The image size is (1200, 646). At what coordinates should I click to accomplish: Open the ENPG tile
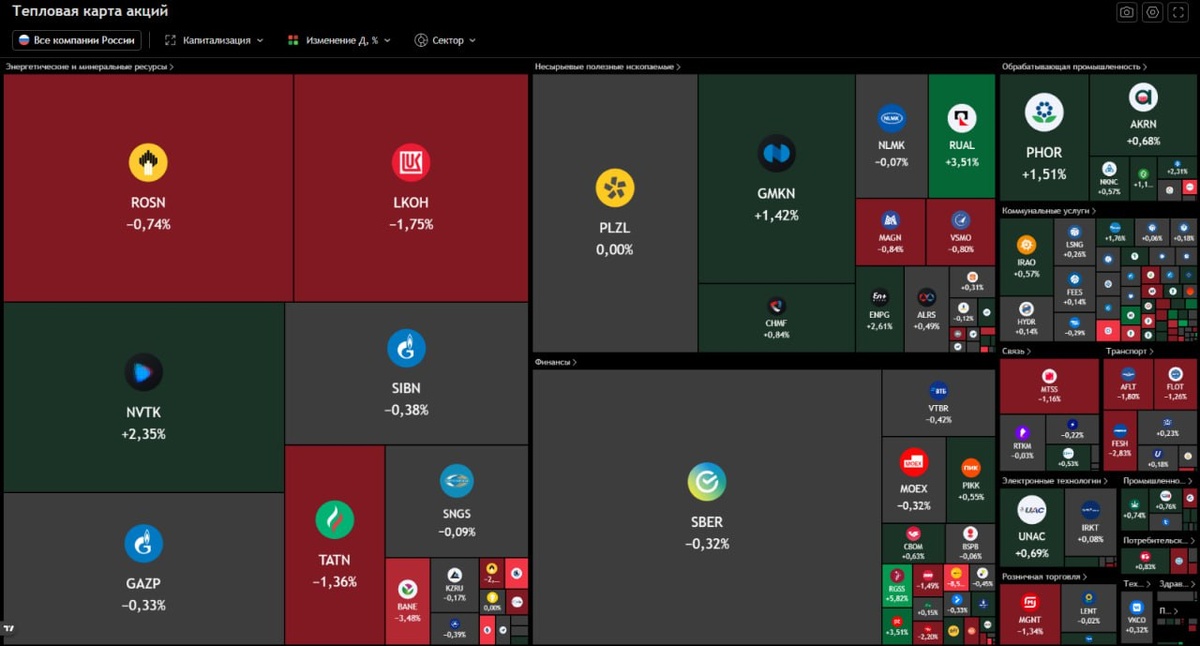coord(879,309)
